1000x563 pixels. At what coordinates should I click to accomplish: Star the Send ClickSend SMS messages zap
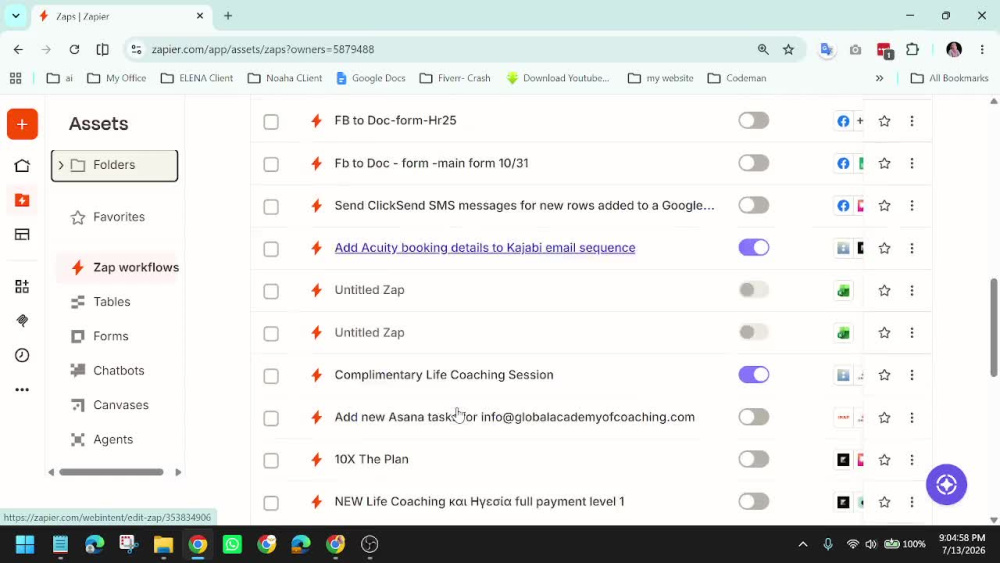pyautogui.click(x=884, y=205)
